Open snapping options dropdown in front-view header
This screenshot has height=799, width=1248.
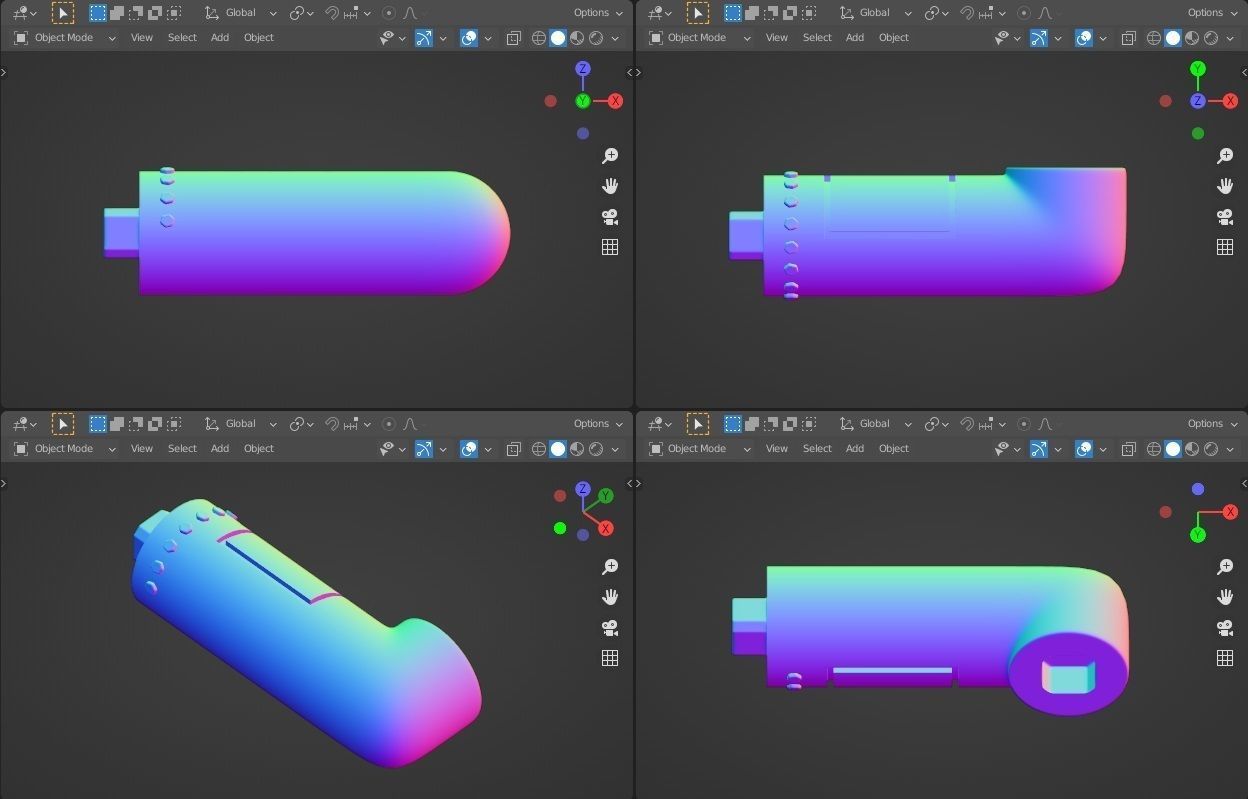(x=356, y=13)
